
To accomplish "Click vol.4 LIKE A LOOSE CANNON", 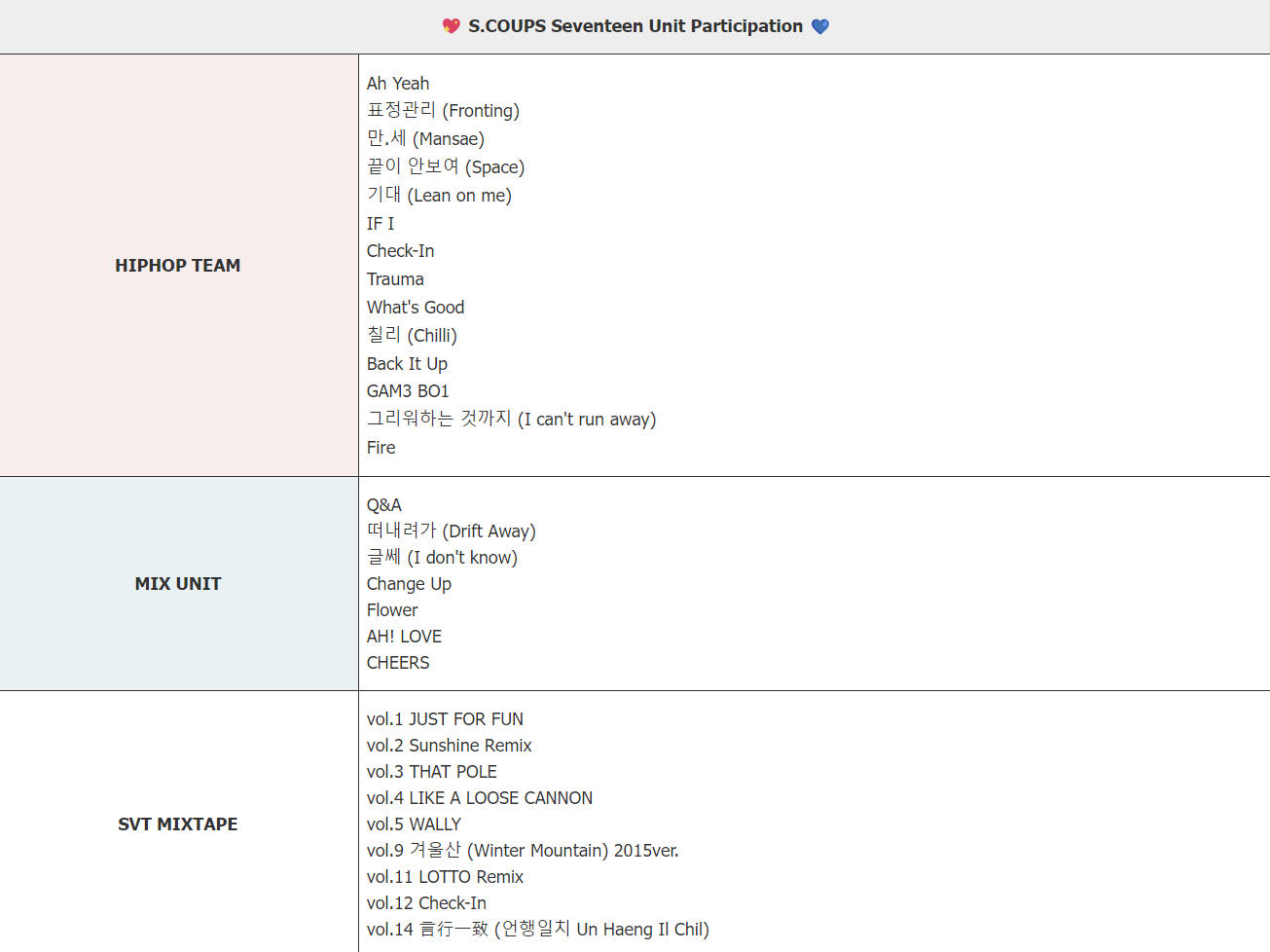I will (x=479, y=798).
